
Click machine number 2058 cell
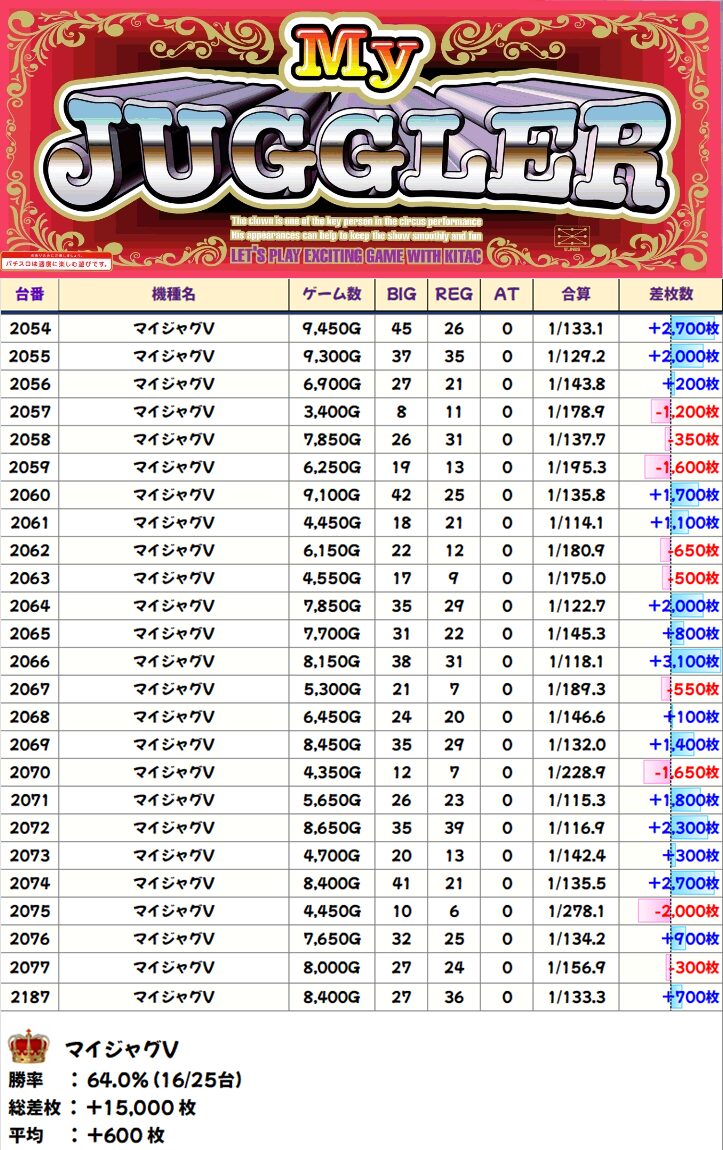[30, 440]
